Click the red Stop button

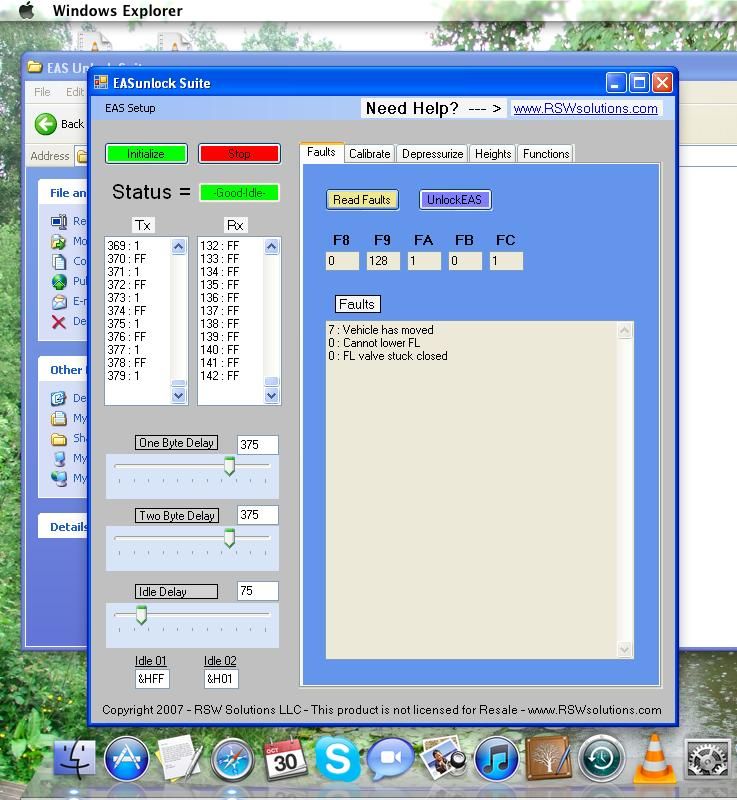tap(239, 154)
